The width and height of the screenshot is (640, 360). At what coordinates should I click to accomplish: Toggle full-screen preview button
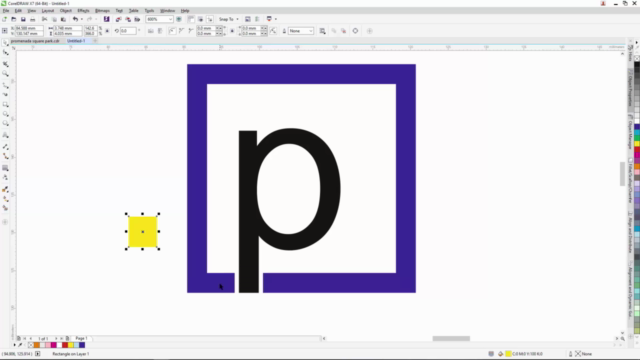click(179, 19)
